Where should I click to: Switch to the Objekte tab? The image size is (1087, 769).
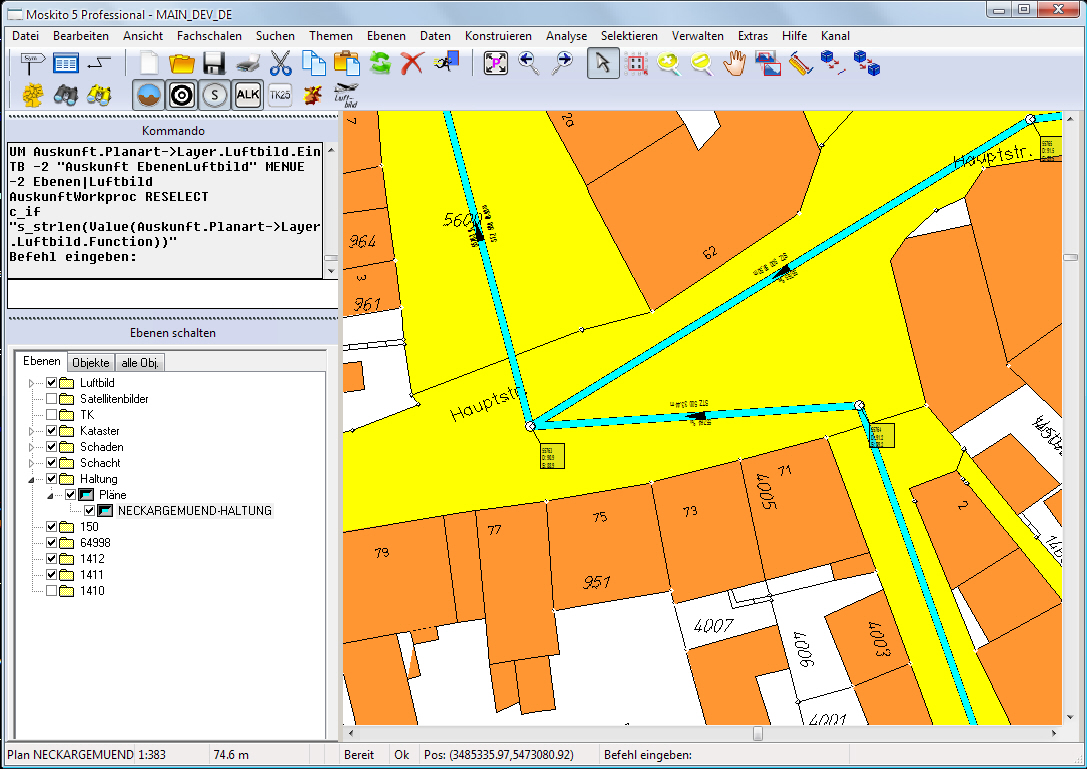click(91, 363)
